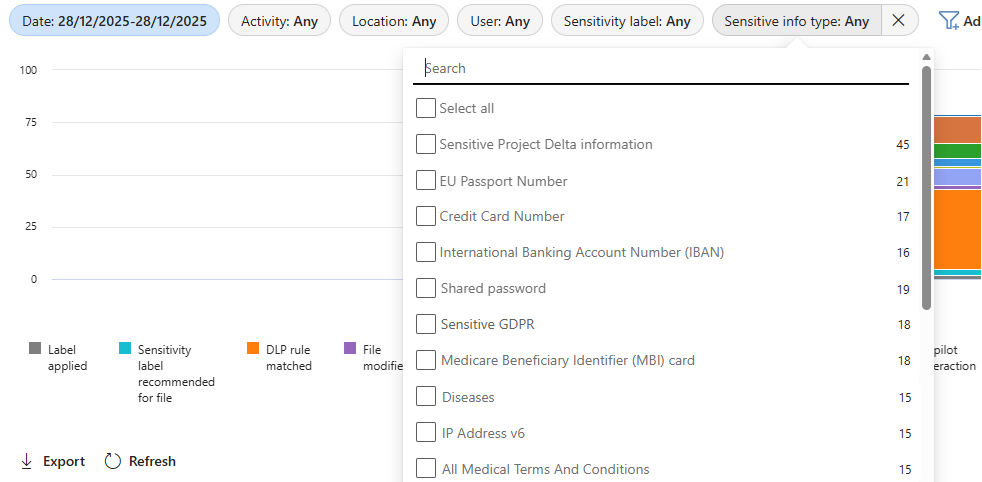
Task: Expand the User filter dropdown
Action: point(500,21)
